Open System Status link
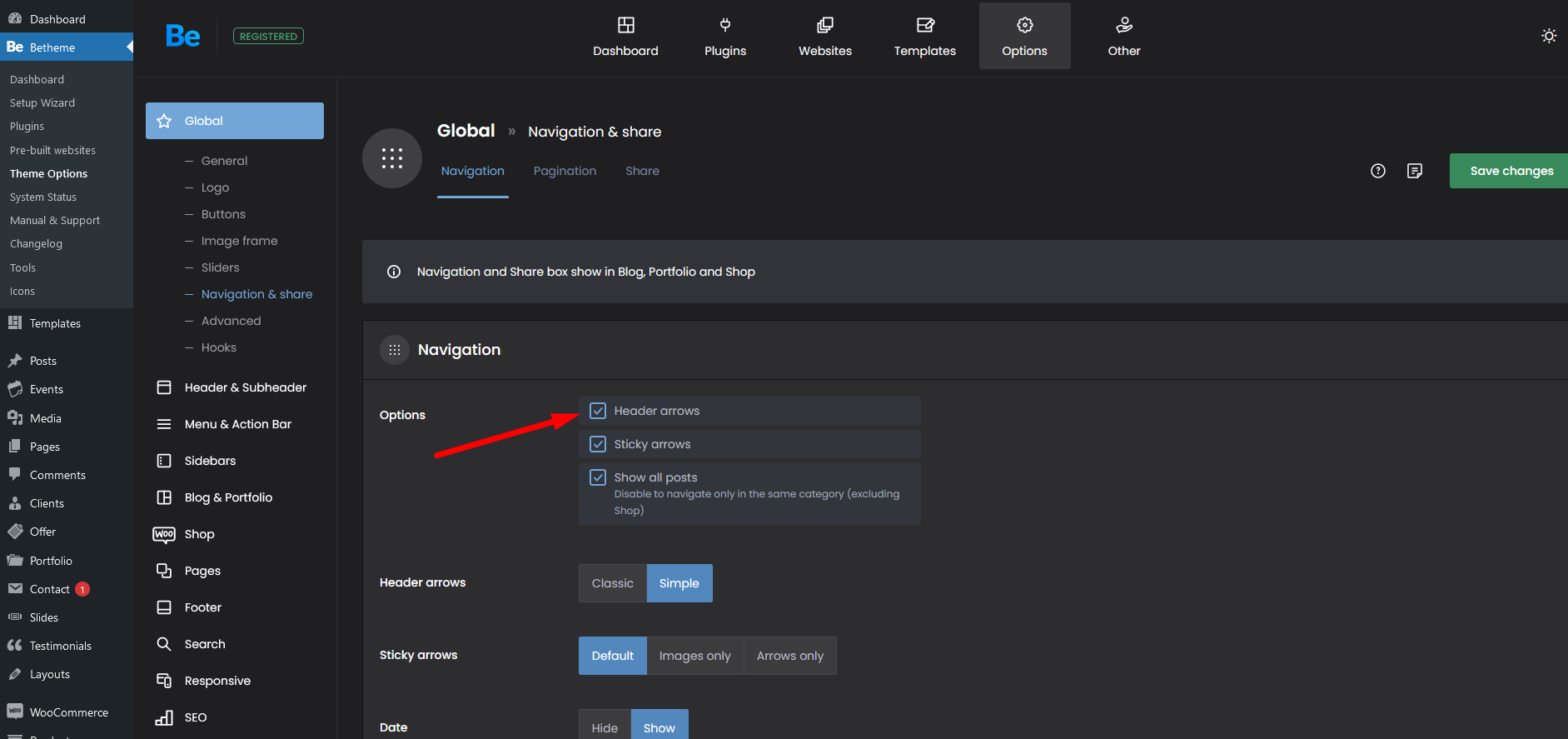1568x739 pixels. pos(43,197)
